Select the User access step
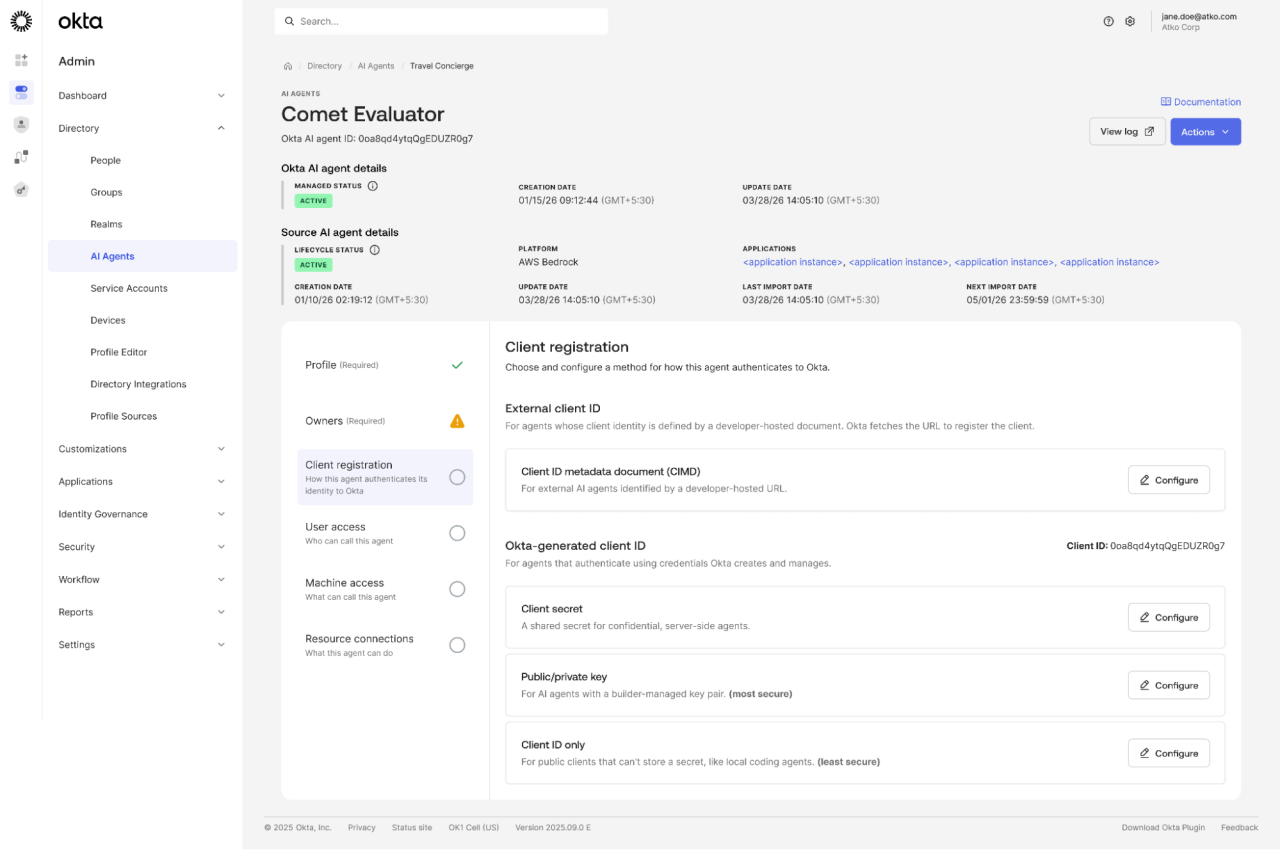 coord(385,533)
